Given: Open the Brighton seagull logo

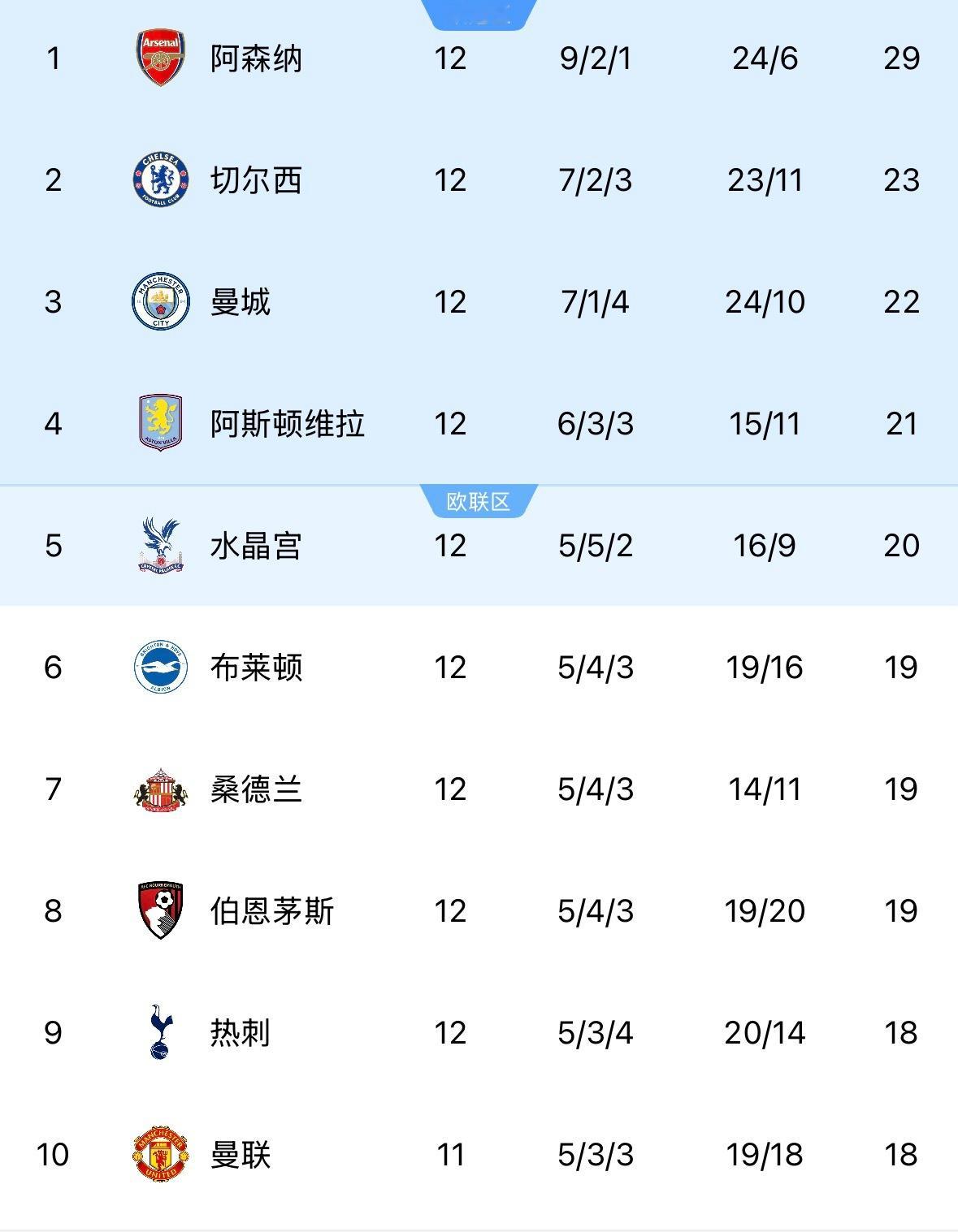Looking at the screenshot, I should coord(160,667).
